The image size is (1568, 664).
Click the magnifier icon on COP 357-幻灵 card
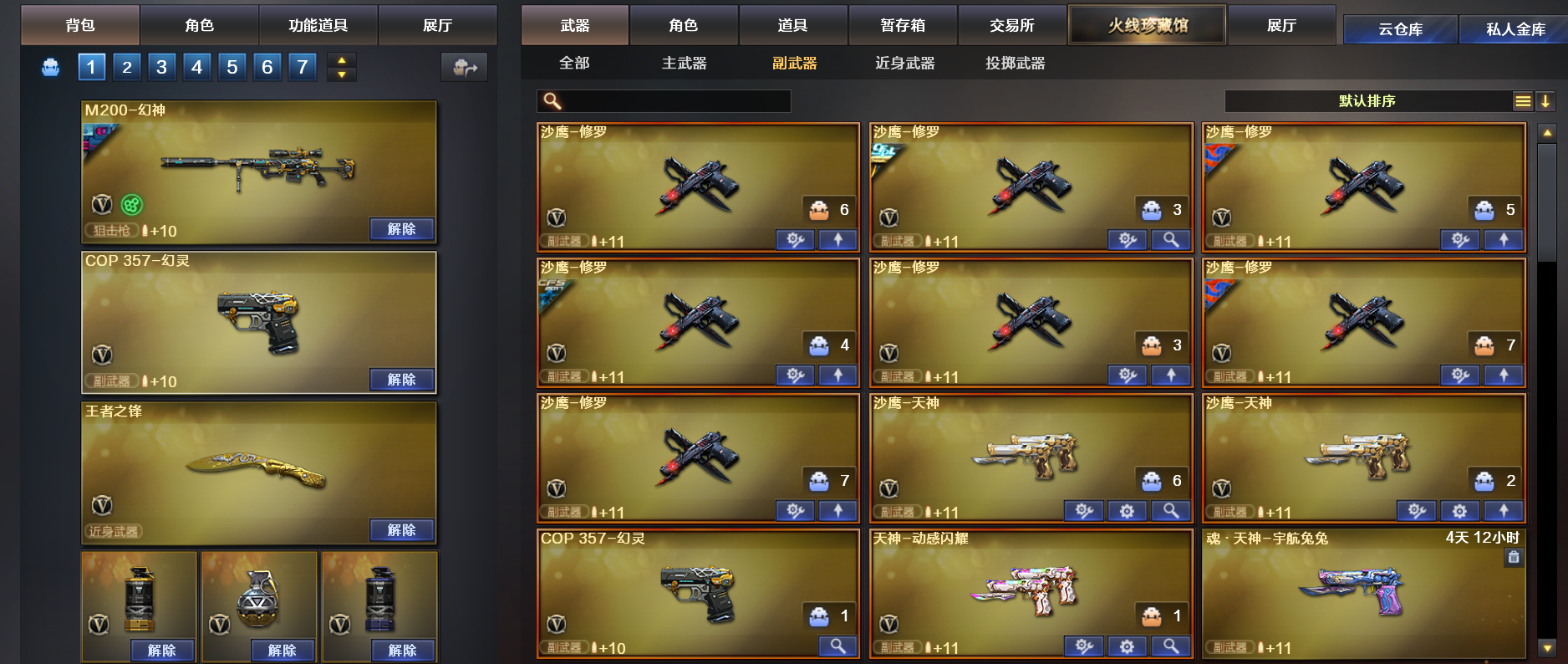(x=837, y=646)
